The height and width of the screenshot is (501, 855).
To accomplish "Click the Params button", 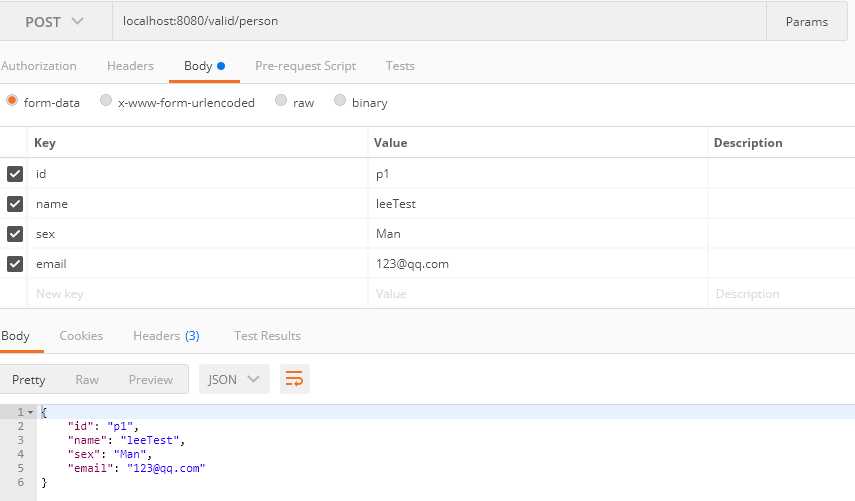I will [806, 21].
